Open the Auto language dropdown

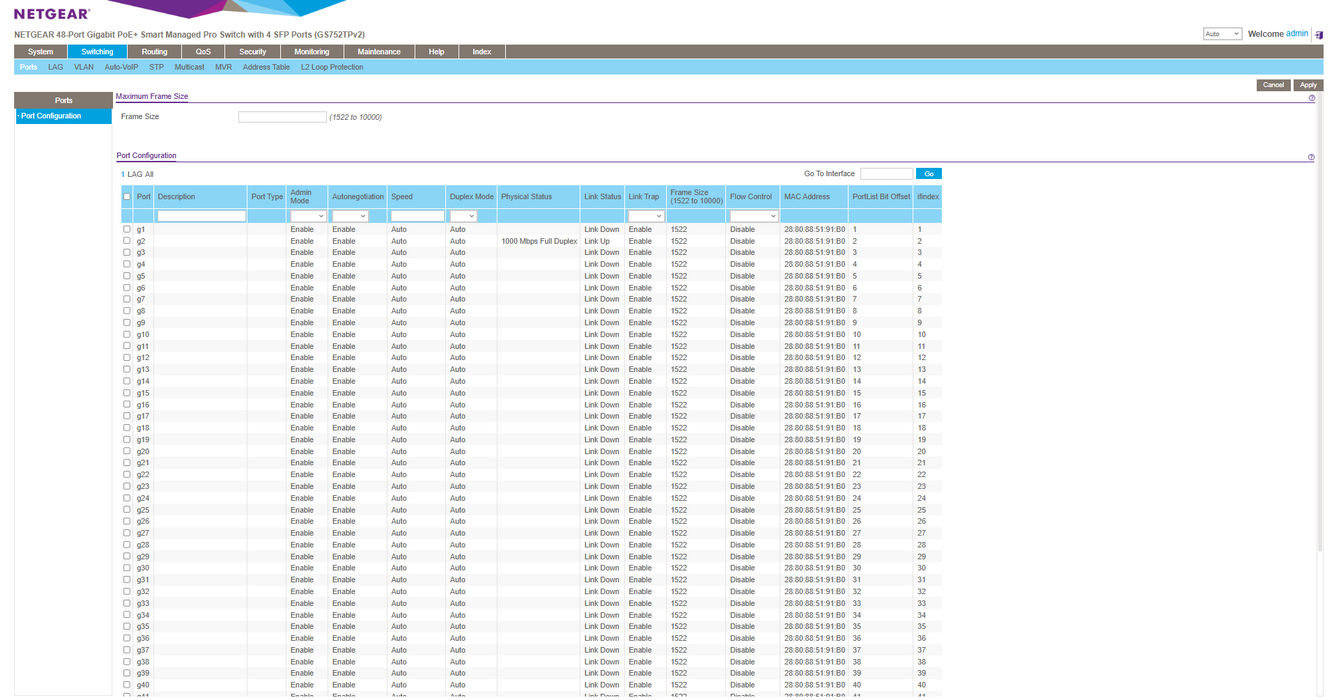(x=1222, y=34)
